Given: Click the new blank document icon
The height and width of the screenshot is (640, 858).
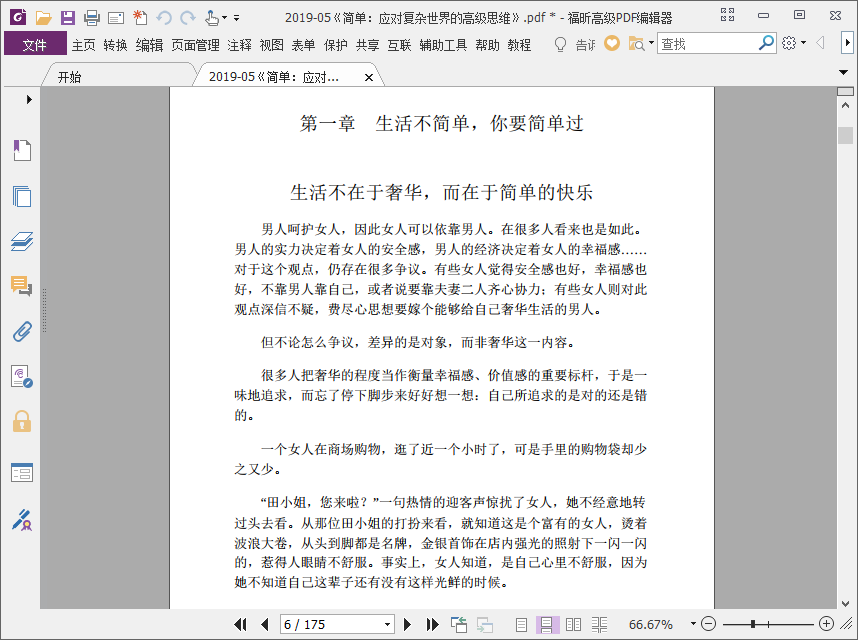Looking at the screenshot, I should click(140, 18).
